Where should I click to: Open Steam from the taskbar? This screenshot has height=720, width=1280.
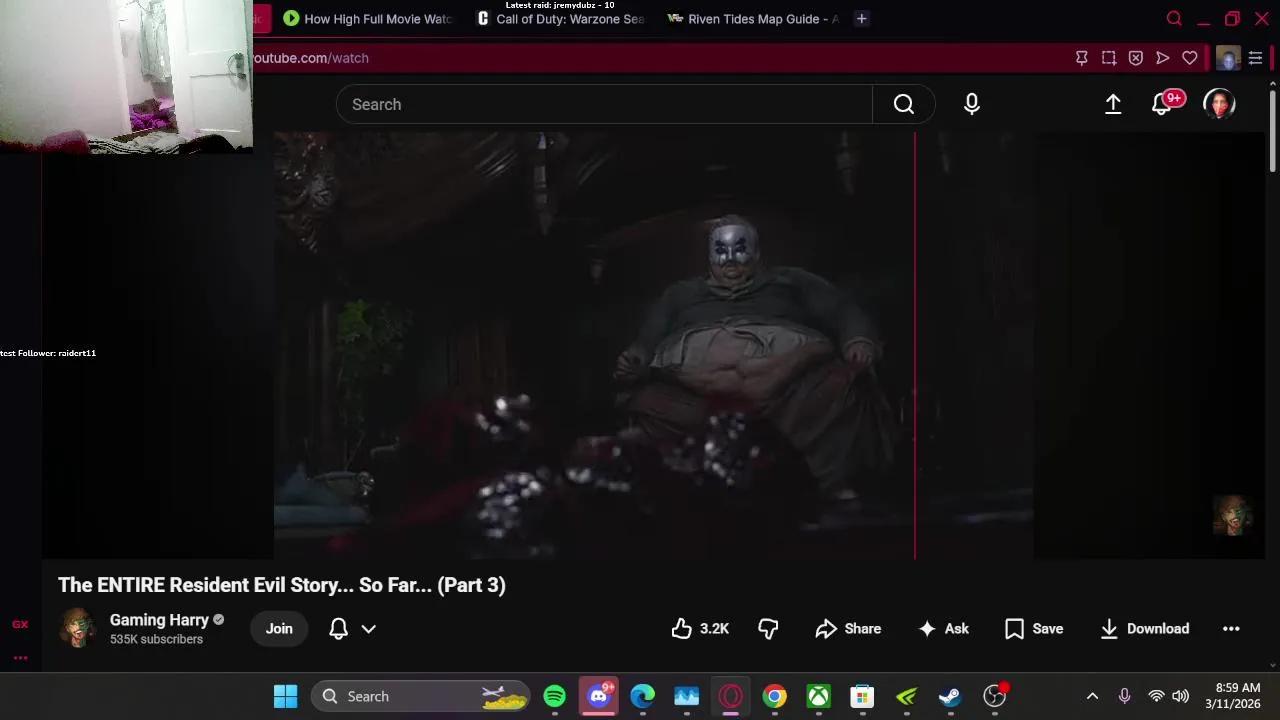tap(950, 696)
